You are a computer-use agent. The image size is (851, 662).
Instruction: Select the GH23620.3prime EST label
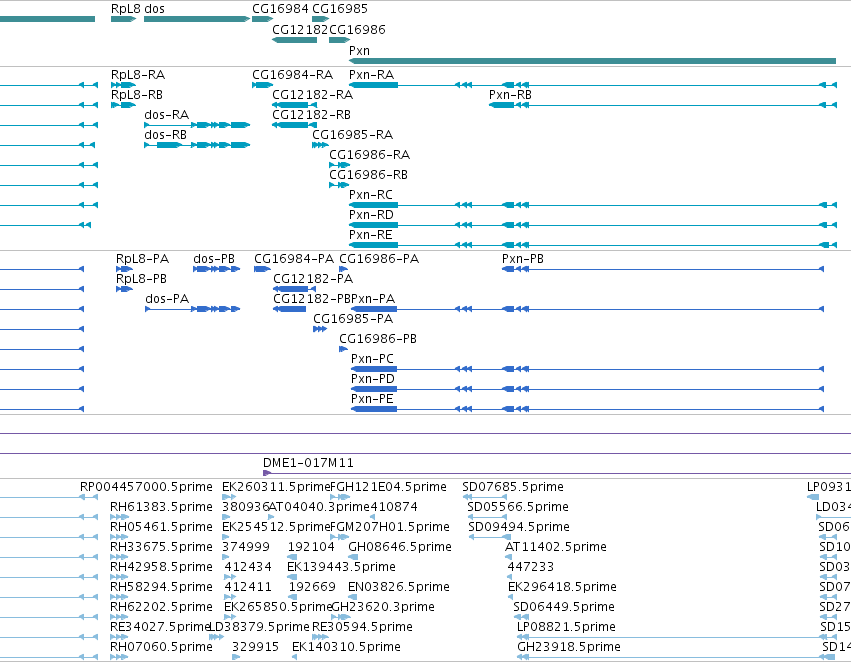383,607
